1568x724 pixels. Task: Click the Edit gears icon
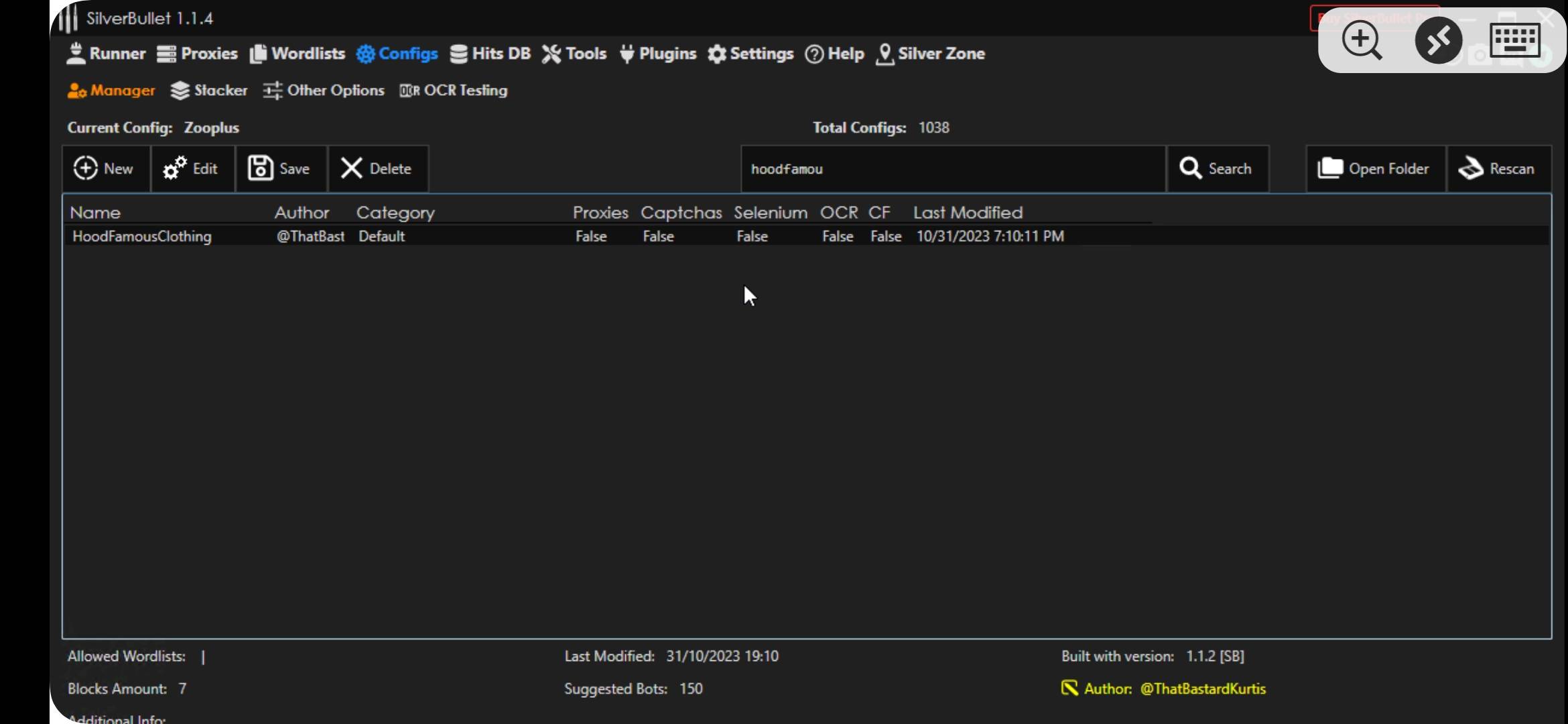175,168
